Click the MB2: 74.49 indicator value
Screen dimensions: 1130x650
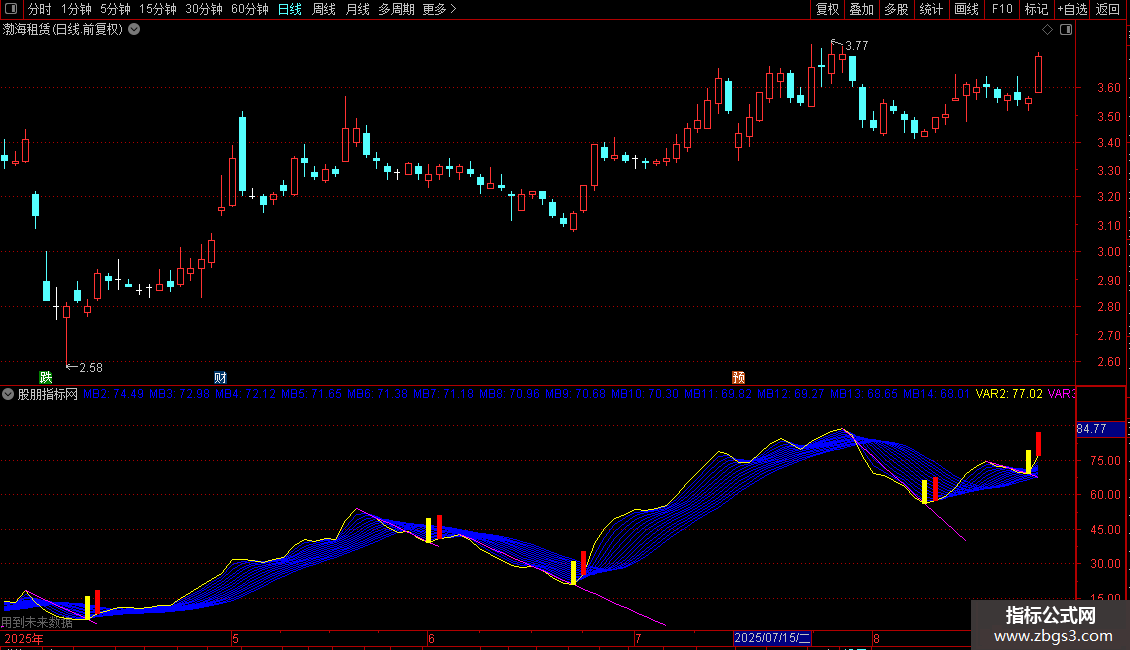click(x=113, y=394)
